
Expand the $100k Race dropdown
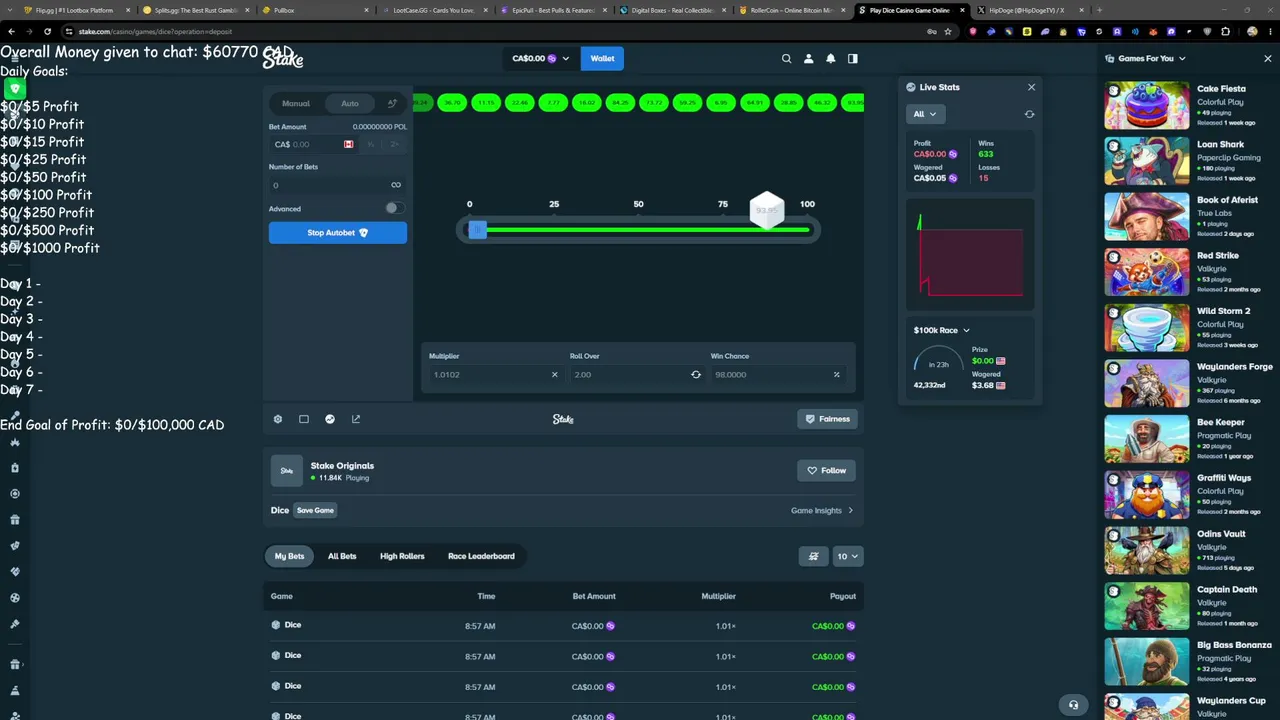click(941, 330)
